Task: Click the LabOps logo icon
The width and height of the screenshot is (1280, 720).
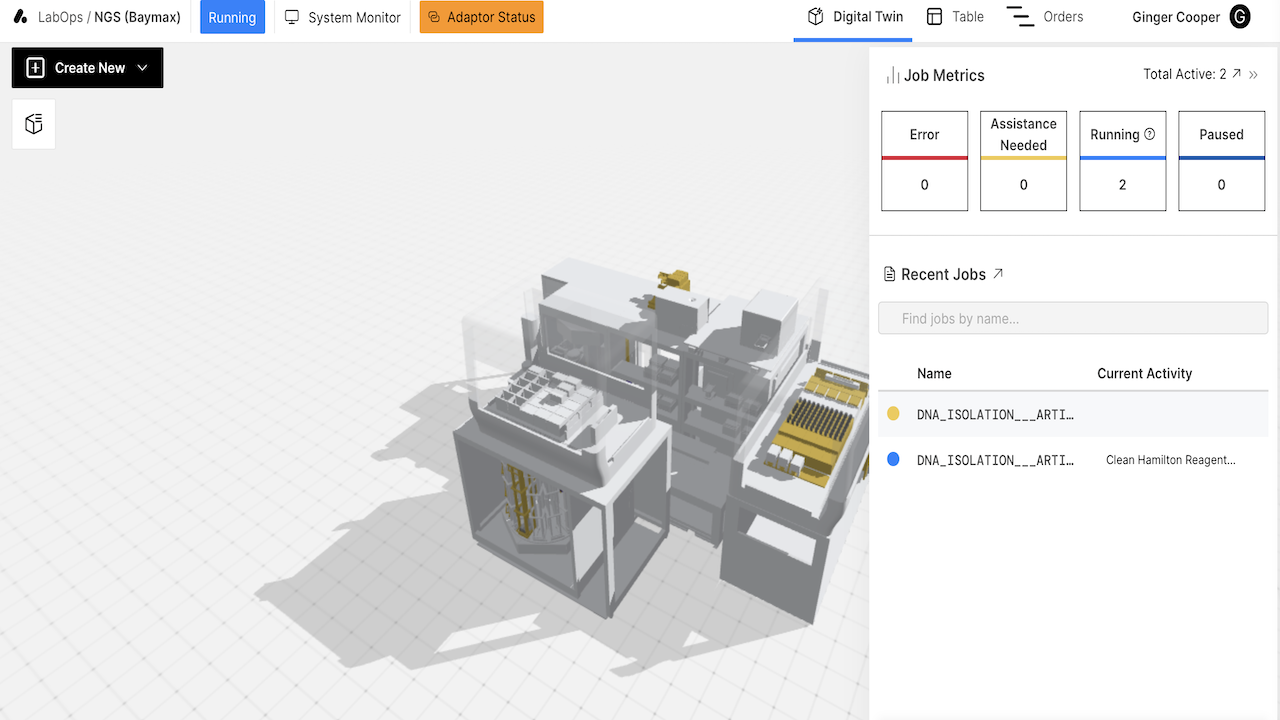Action: (x=20, y=17)
